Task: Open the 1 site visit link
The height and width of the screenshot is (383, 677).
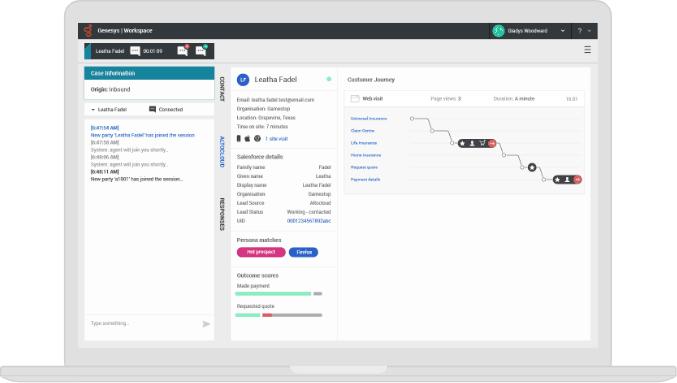Action: [x=276, y=139]
